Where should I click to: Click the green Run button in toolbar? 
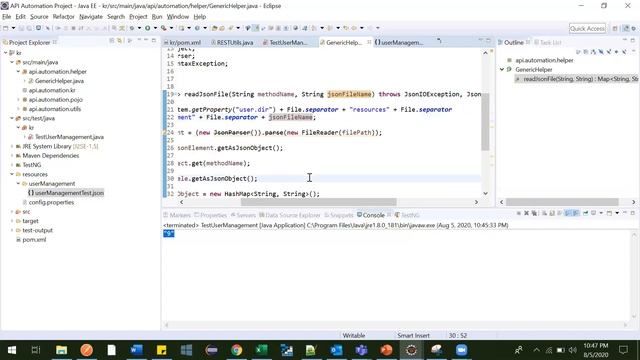coord(147,28)
